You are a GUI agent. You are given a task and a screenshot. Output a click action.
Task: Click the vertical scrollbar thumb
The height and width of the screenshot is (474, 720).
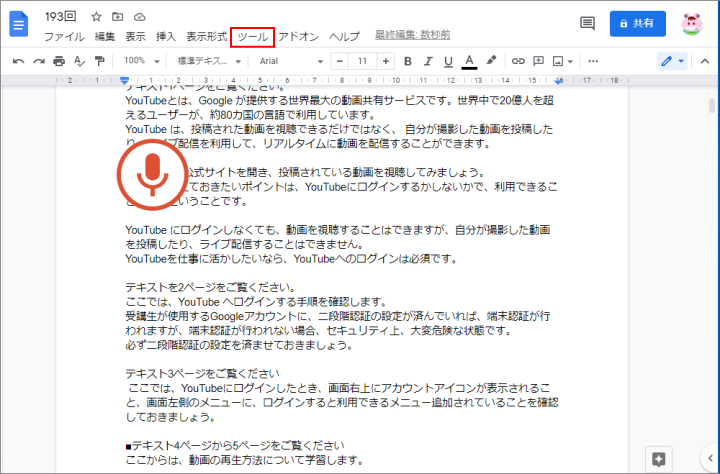tap(712, 106)
